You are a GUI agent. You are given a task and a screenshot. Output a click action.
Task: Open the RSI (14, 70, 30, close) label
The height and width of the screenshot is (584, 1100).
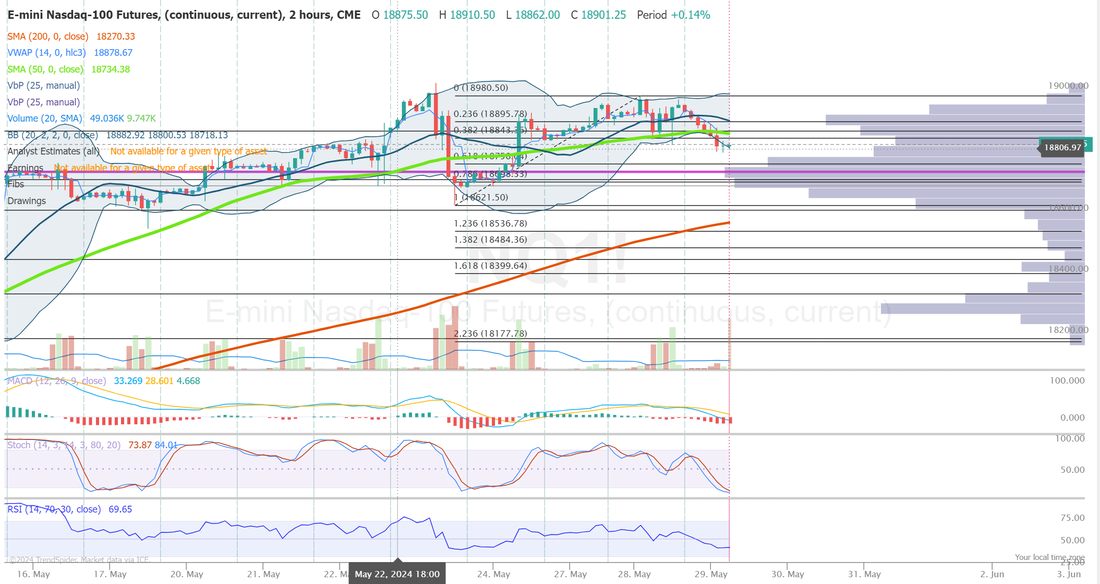click(x=54, y=510)
